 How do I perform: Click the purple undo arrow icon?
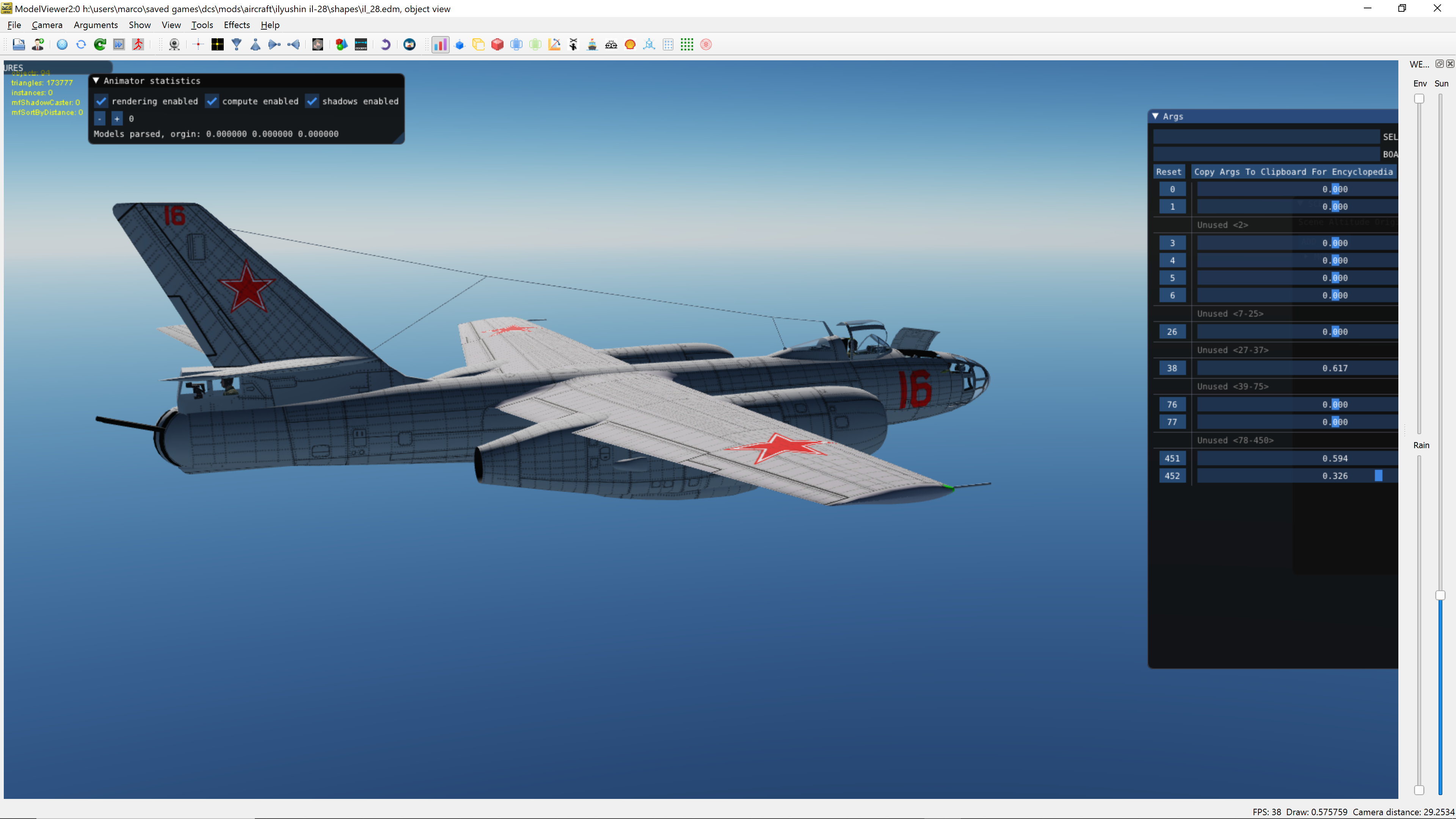[x=386, y=45]
